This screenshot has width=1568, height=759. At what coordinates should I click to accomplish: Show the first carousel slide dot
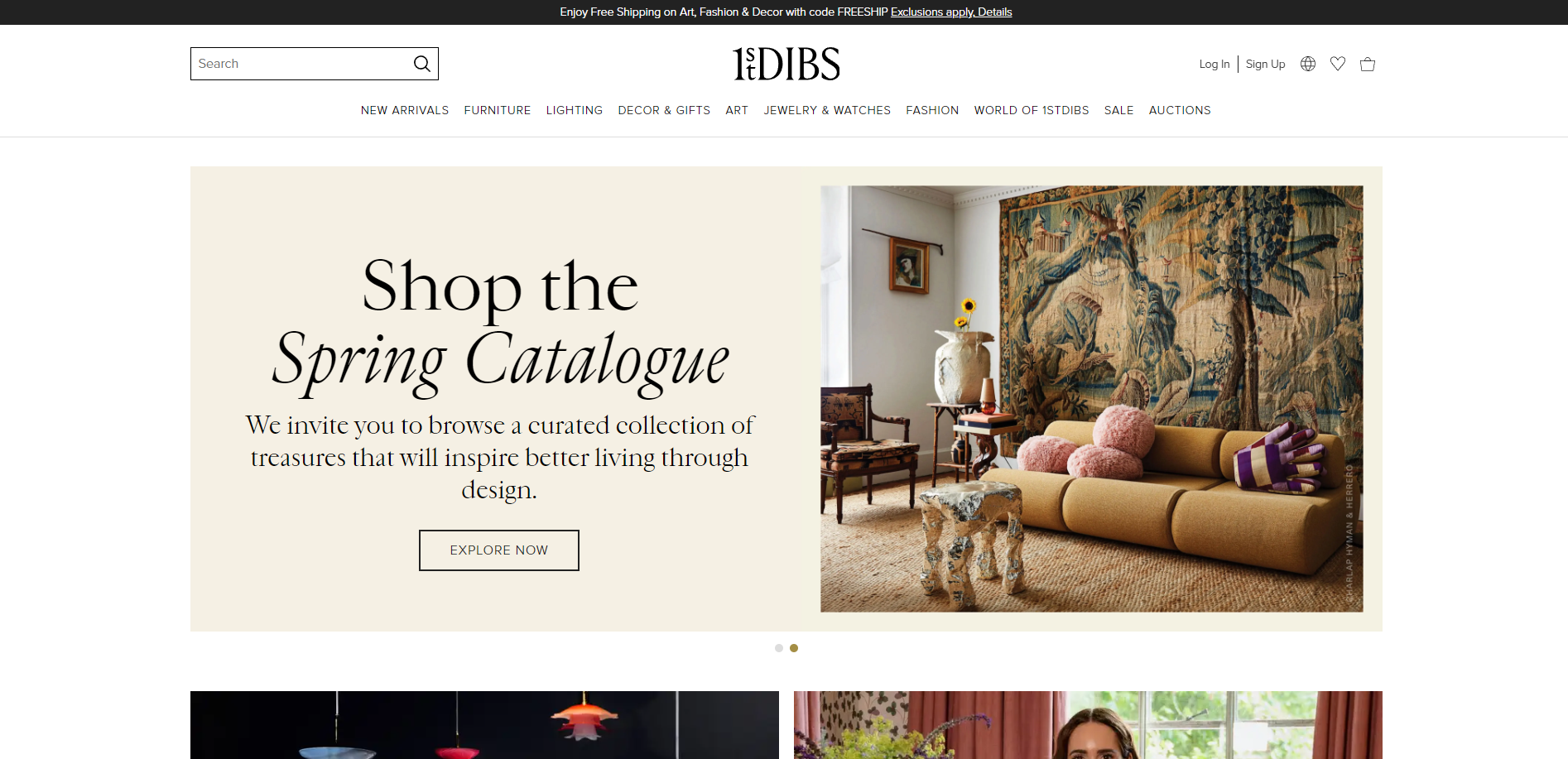pyautogui.click(x=779, y=648)
